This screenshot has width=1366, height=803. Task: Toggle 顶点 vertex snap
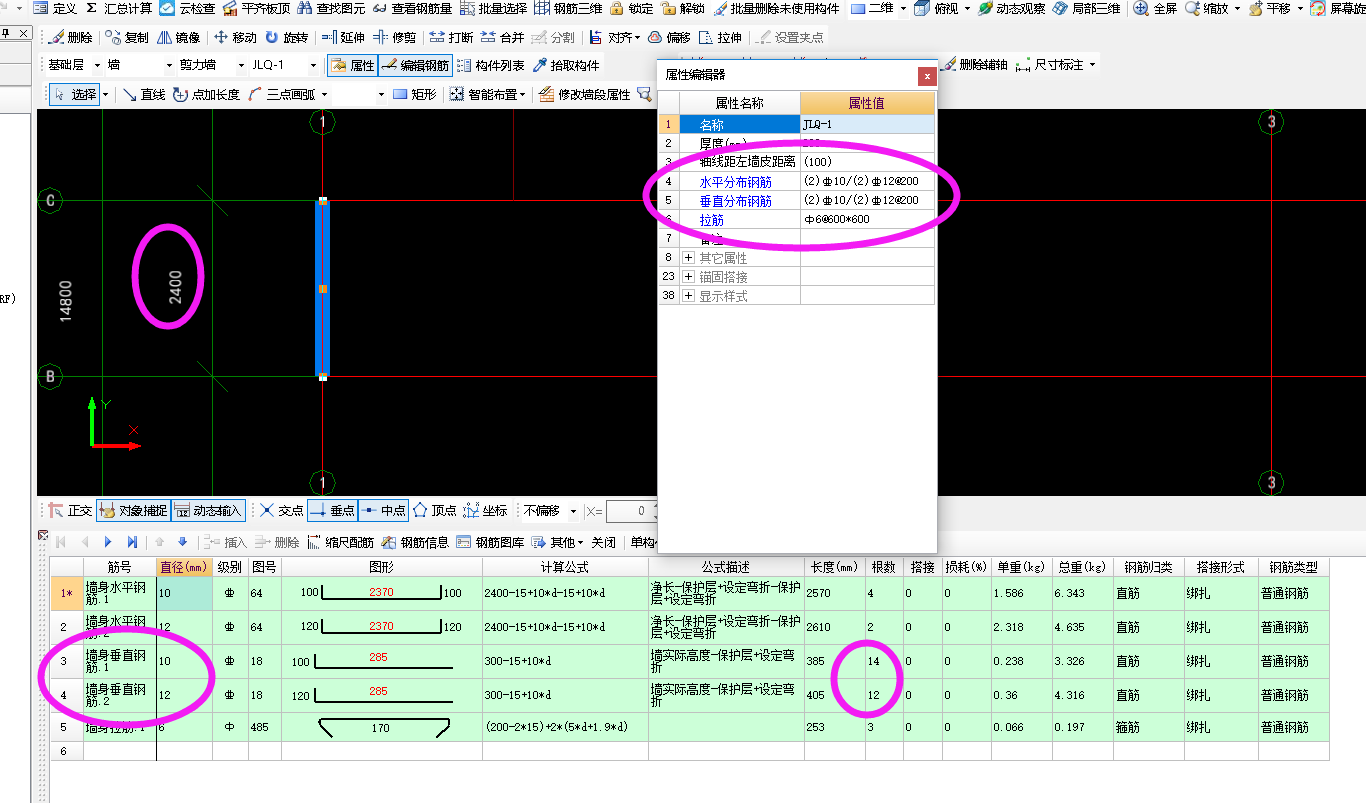[435, 511]
